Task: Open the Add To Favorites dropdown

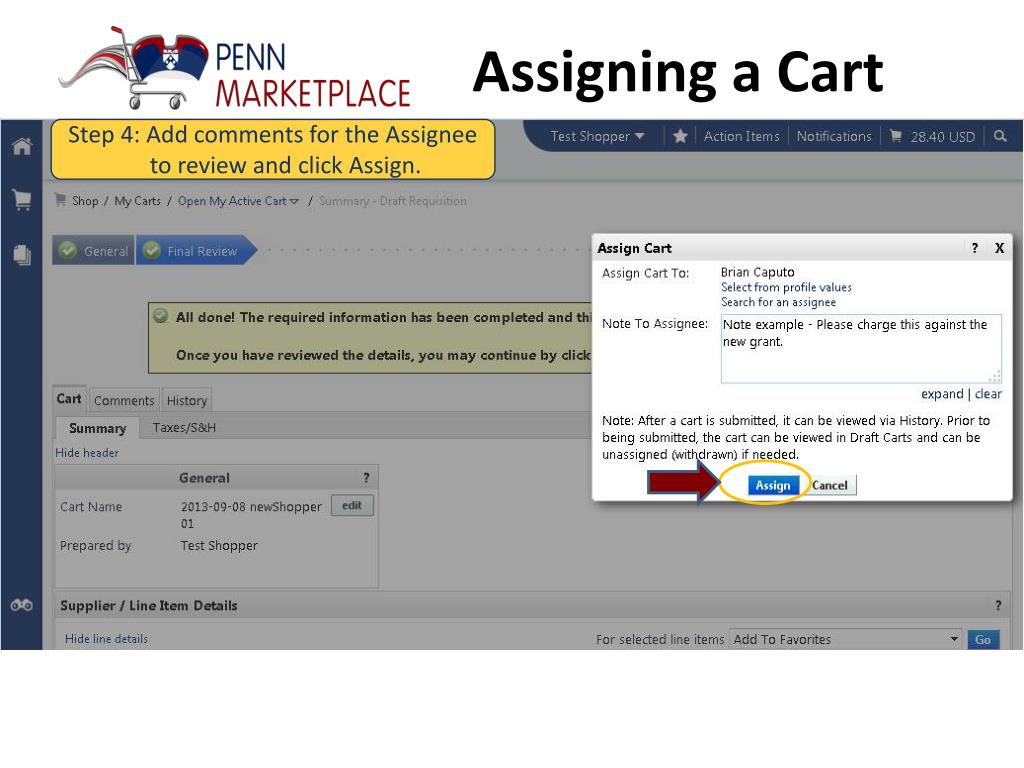Action: tap(846, 639)
